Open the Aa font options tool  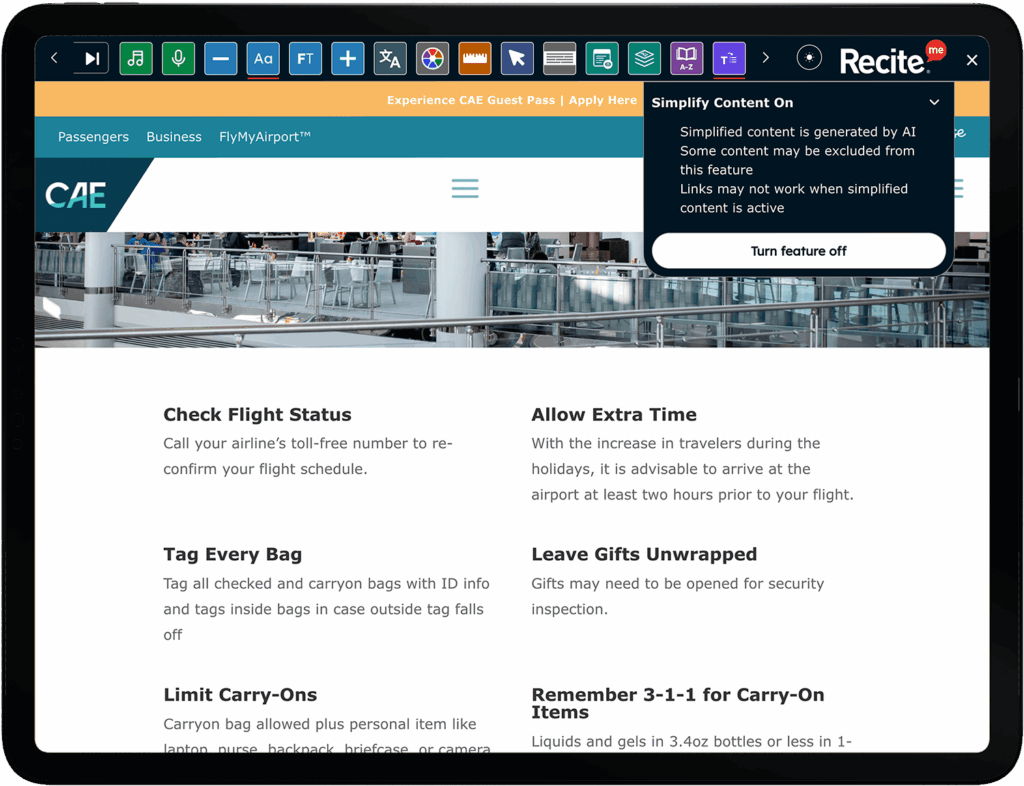(x=263, y=59)
